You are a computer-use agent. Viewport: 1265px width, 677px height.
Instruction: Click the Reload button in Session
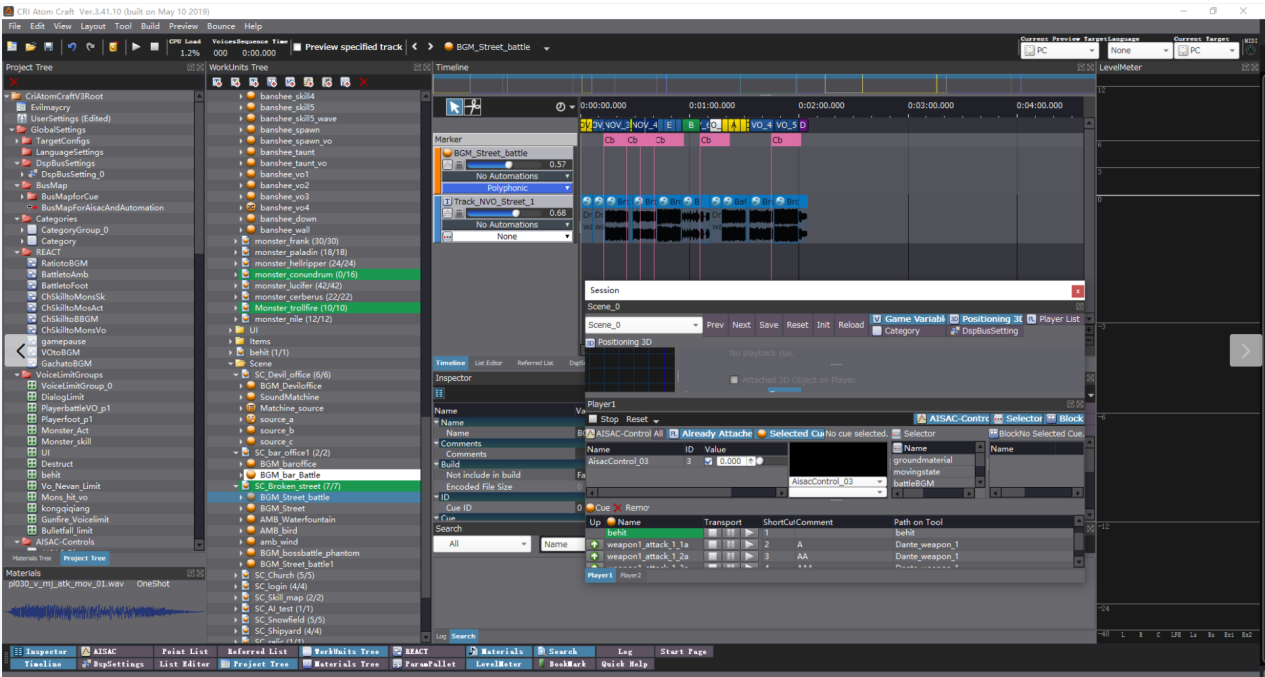click(x=851, y=325)
